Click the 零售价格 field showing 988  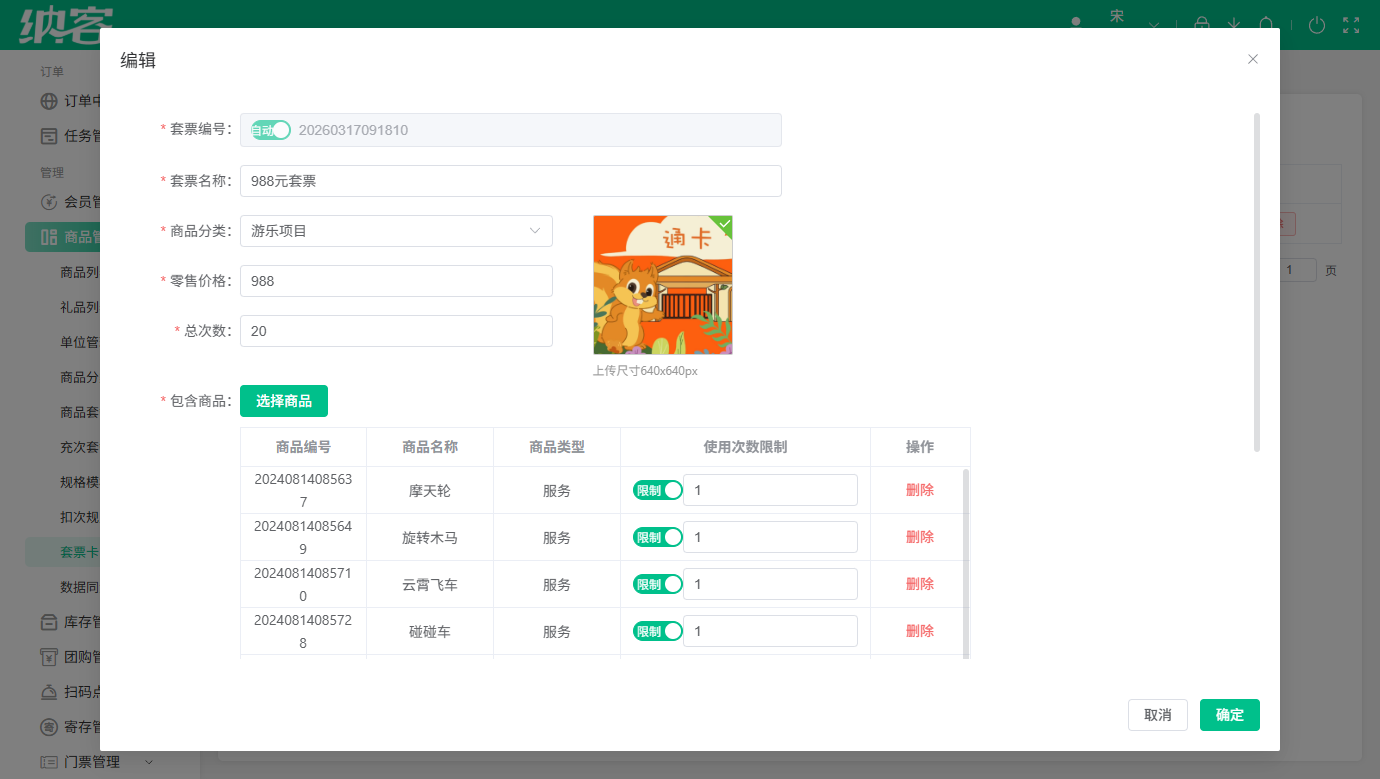(396, 281)
